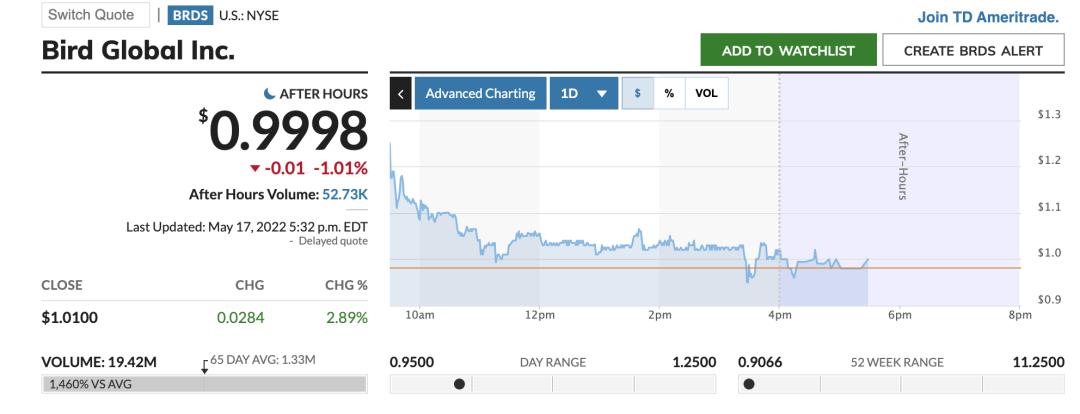Screen dimensions: 1080x414
Task: Click the volume 1,460% vs avg bar
Action: coord(204,384)
